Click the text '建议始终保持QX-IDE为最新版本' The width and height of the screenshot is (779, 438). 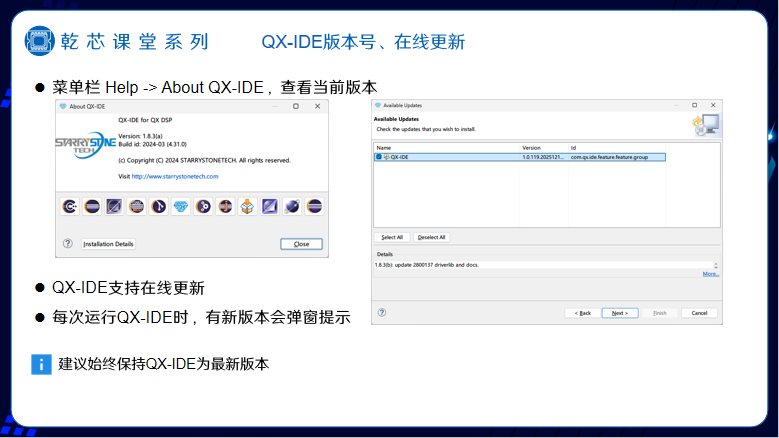[x=163, y=364]
